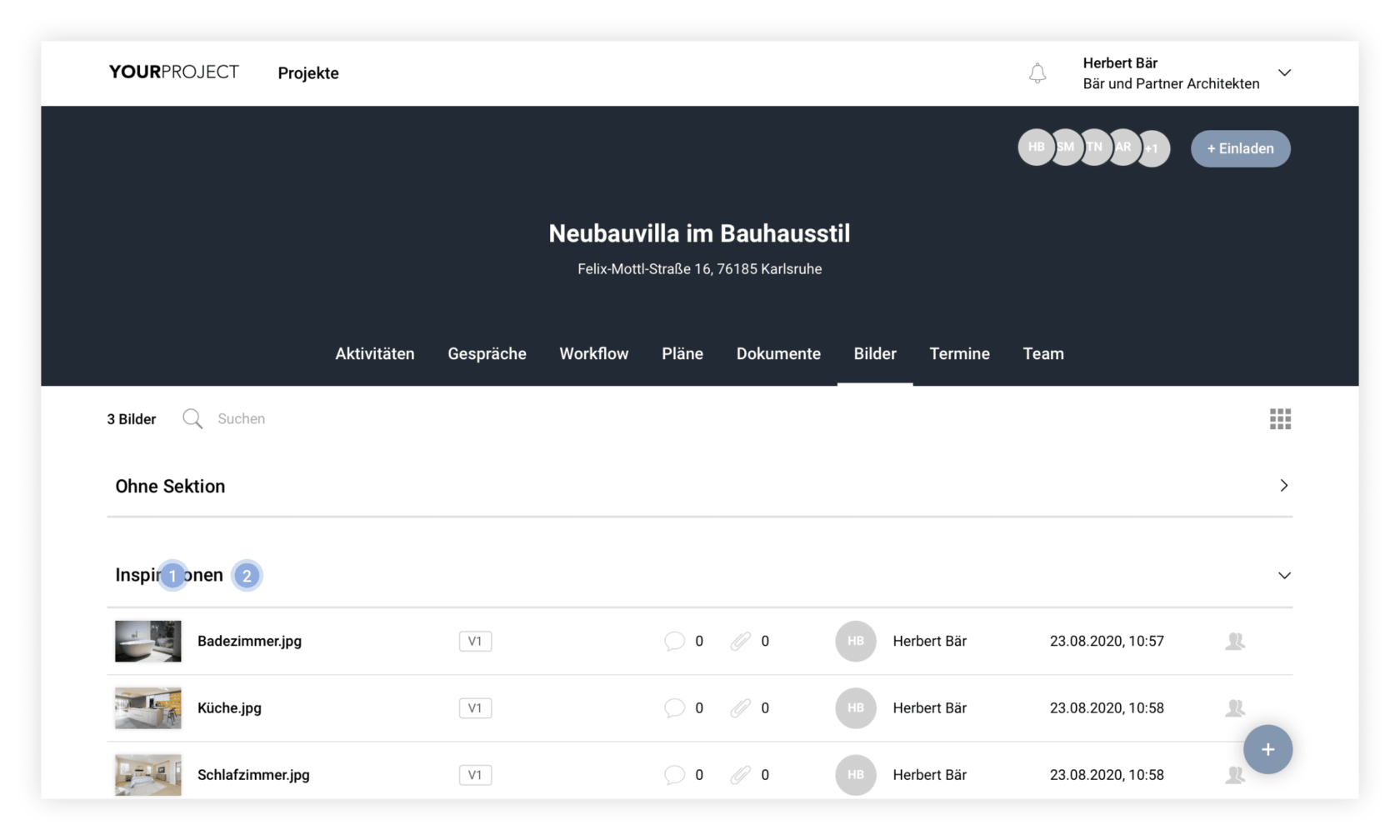This screenshot has width=1400, height=840.
Task: Open comments on Schlafzimmer.jpg
Action: pyautogui.click(x=674, y=775)
